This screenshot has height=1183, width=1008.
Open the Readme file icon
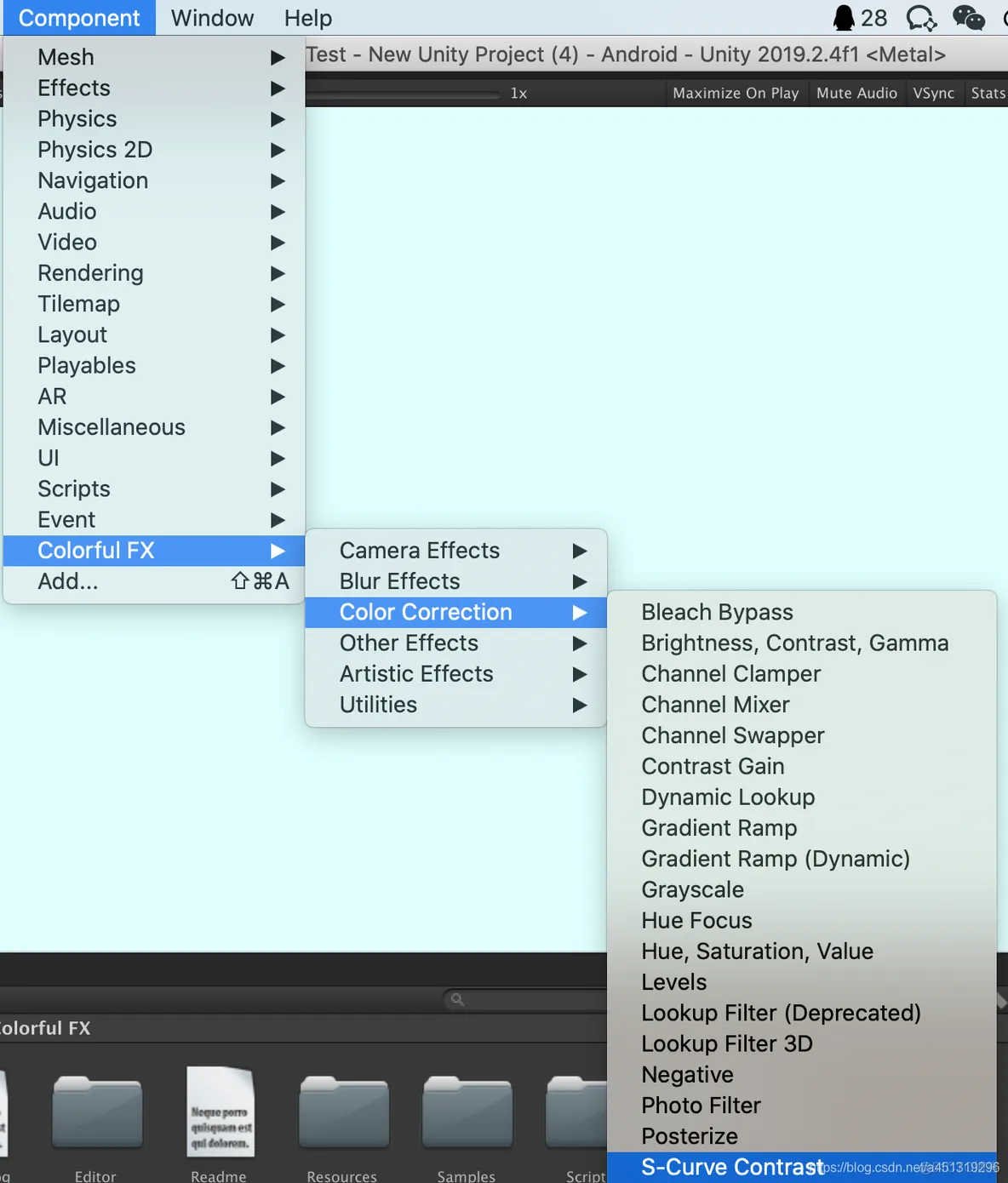click(220, 1112)
